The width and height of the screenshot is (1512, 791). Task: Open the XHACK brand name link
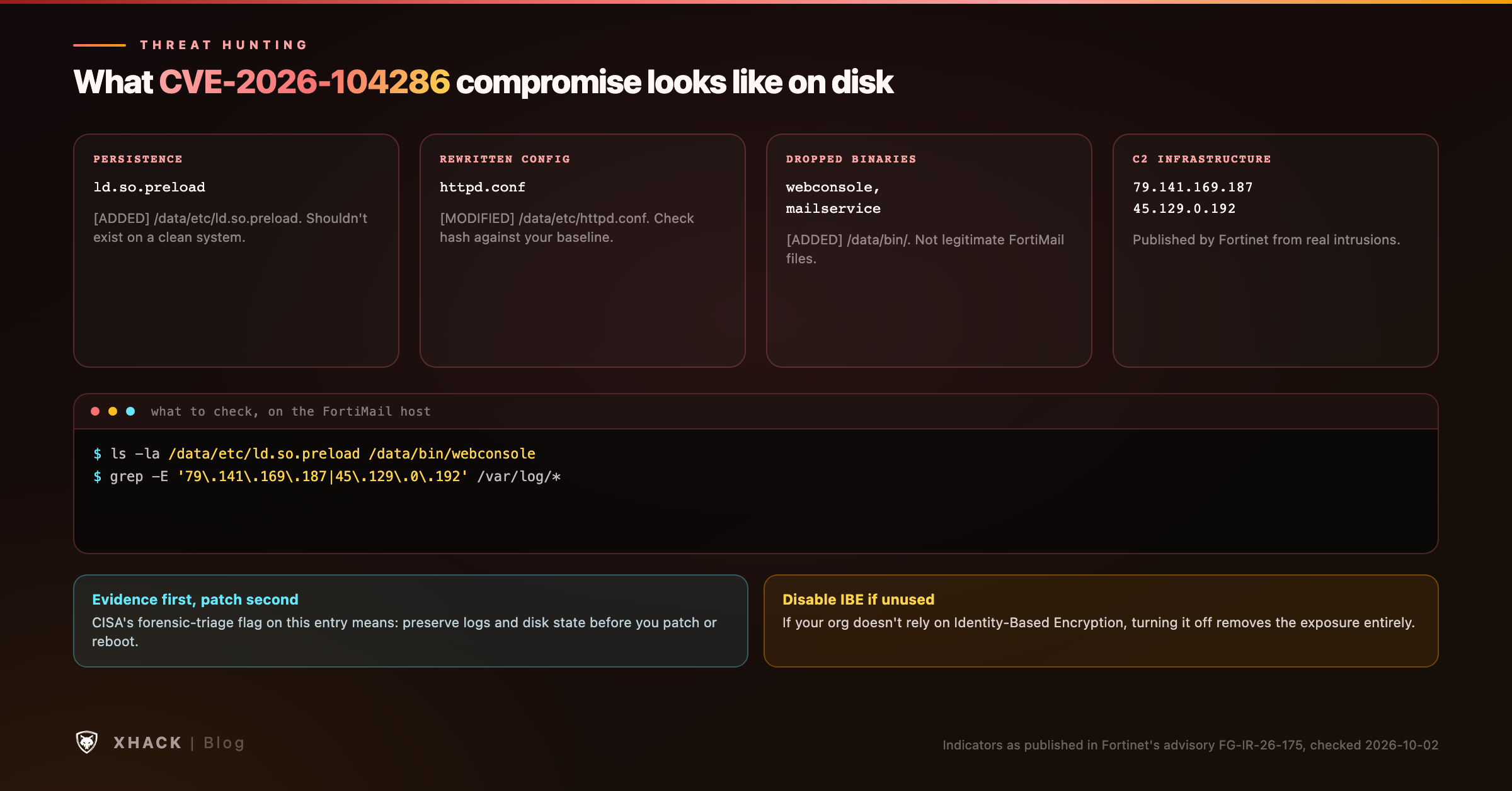148,743
